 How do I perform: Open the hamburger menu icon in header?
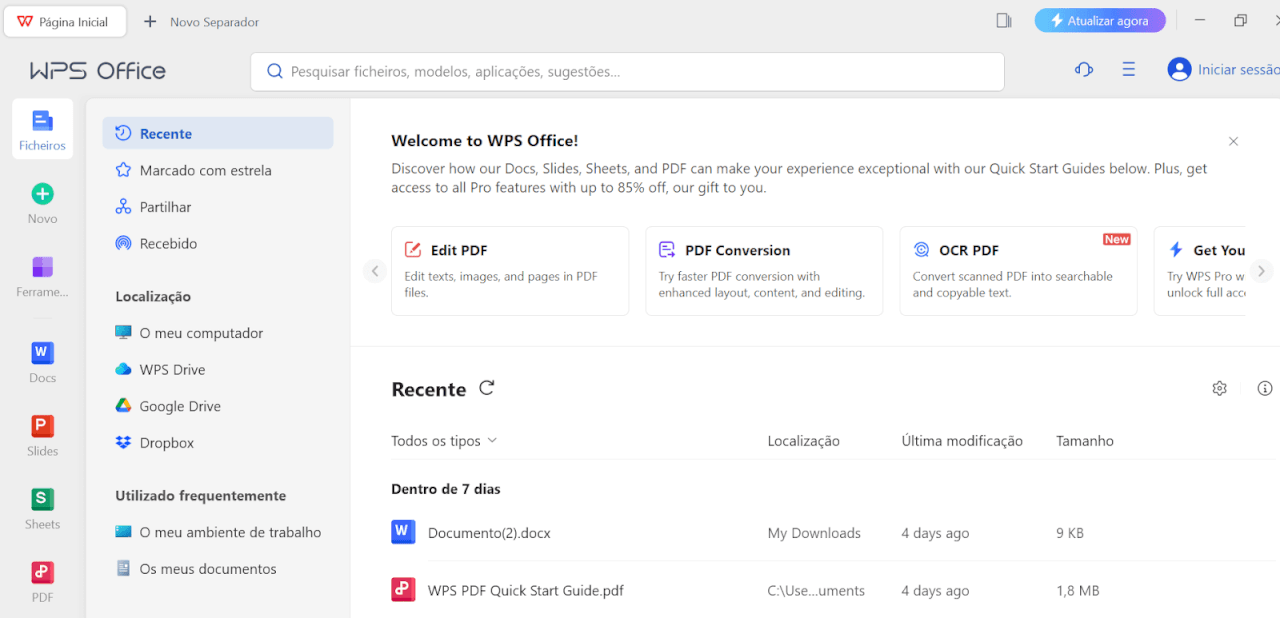tap(1128, 70)
